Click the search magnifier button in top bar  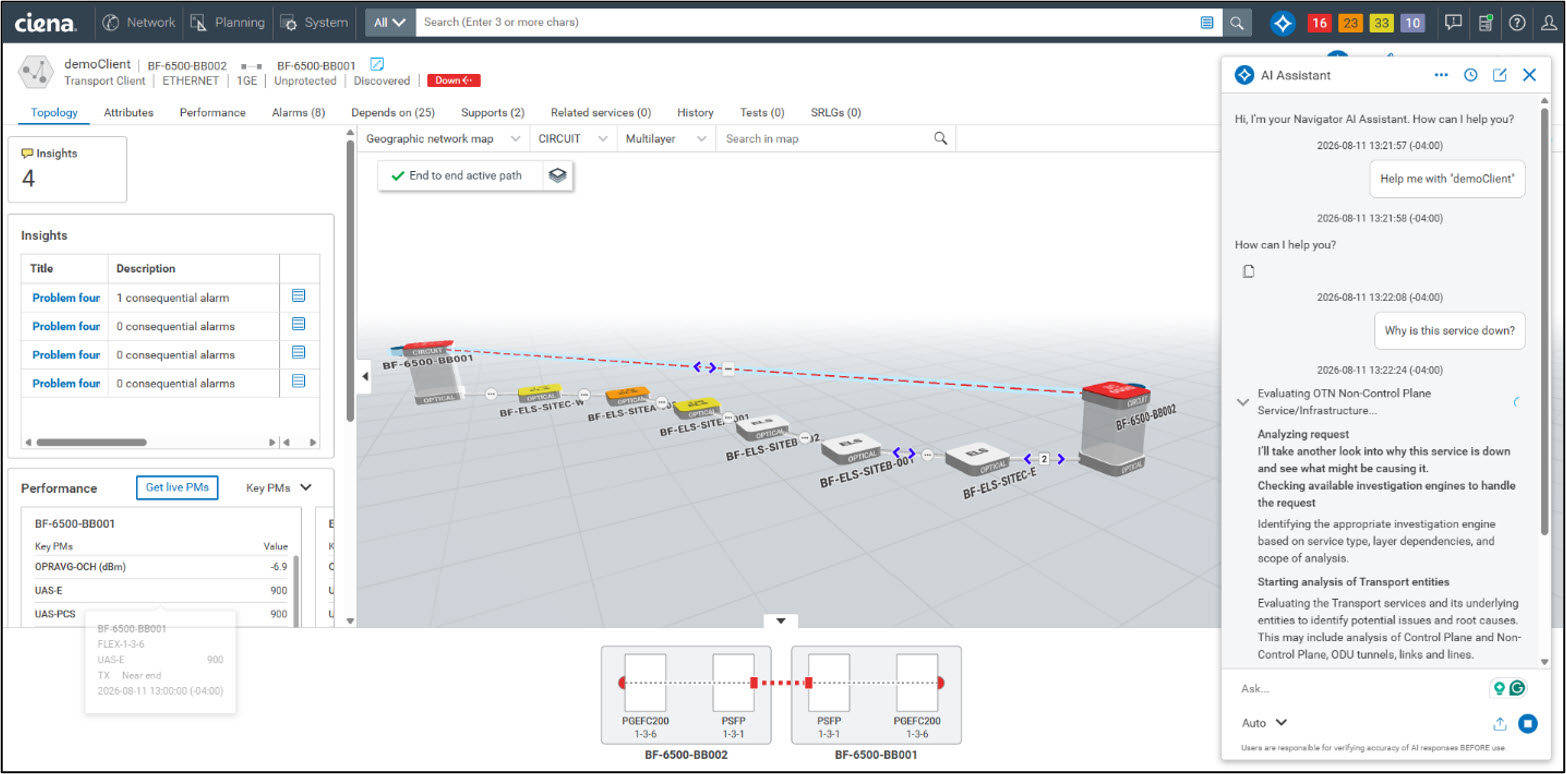point(1238,22)
